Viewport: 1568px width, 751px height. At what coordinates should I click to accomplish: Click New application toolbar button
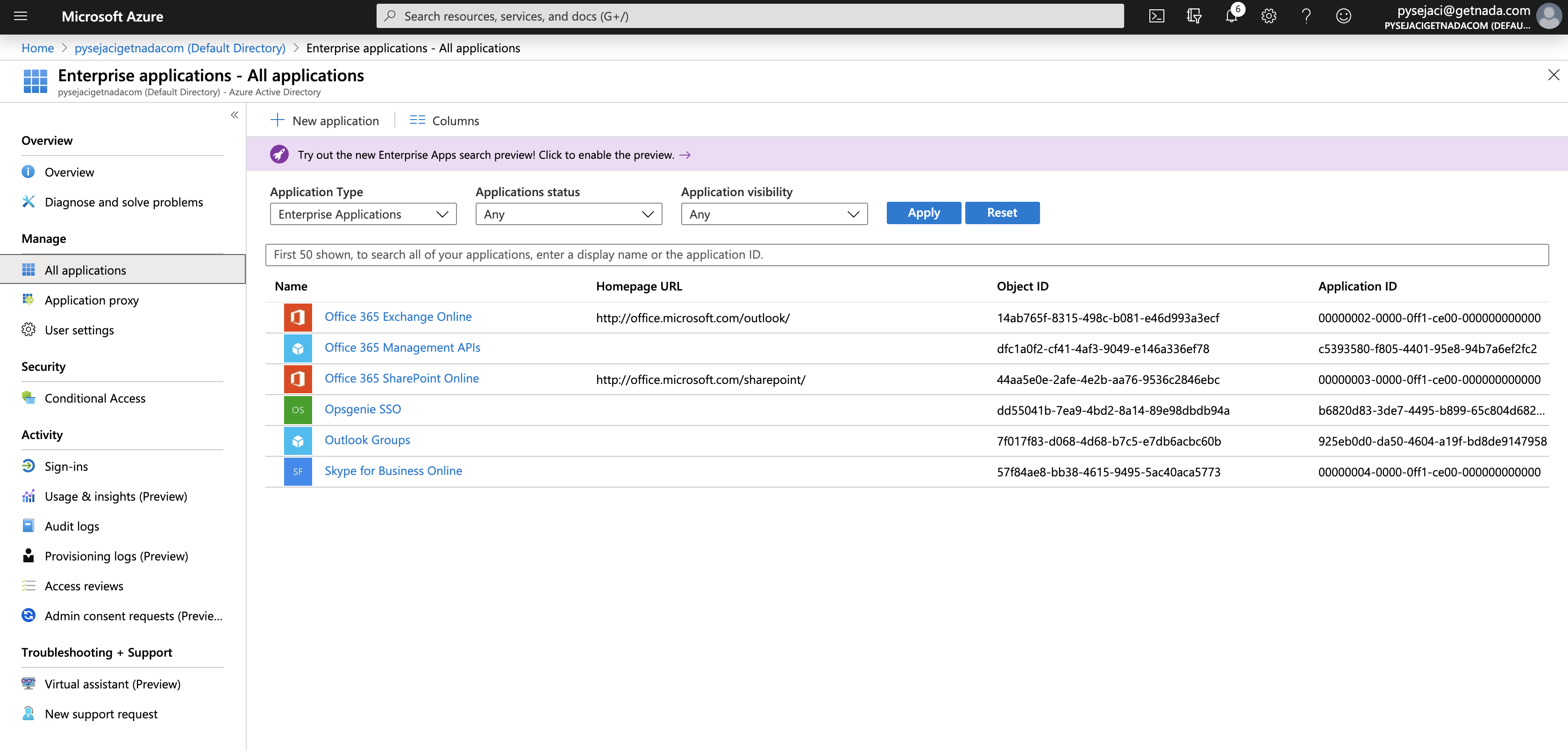coord(325,120)
